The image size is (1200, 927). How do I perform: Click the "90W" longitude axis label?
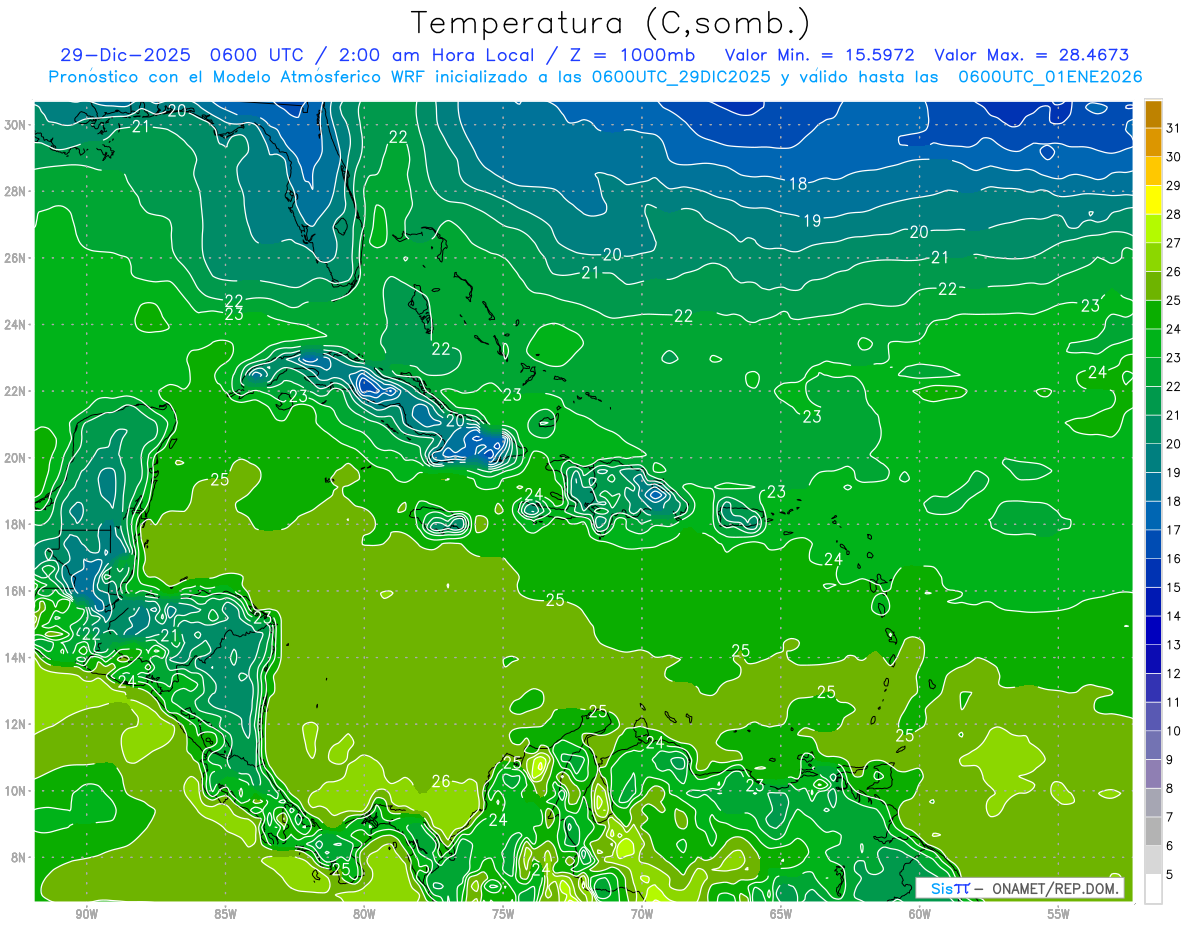point(87,914)
